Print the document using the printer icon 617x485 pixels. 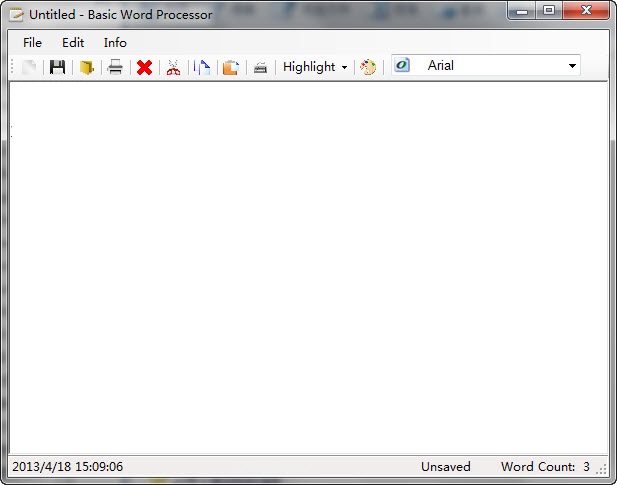[x=116, y=67]
